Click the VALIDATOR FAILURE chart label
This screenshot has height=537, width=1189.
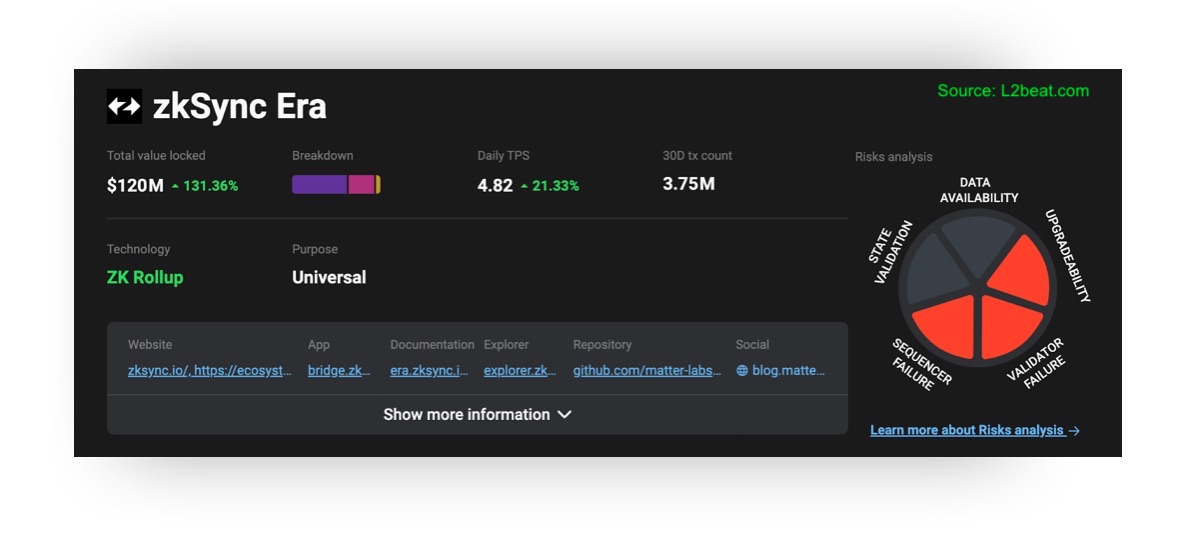[1037, 364]
